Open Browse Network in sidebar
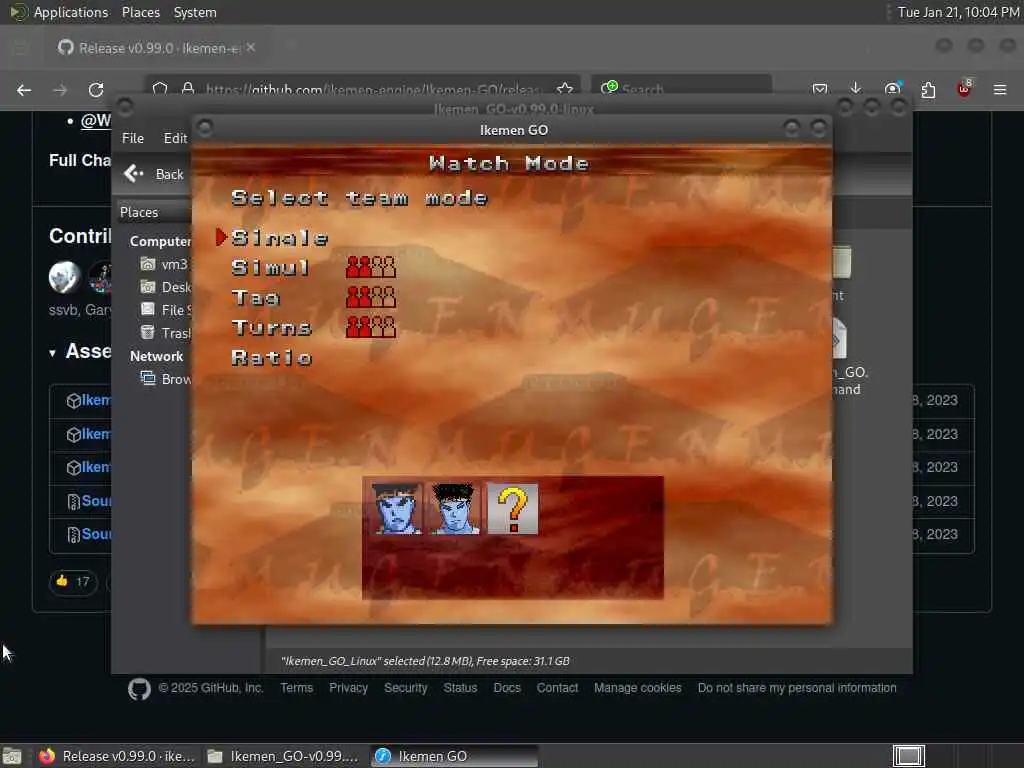The image size is (1024, 768). pos(166,379)
